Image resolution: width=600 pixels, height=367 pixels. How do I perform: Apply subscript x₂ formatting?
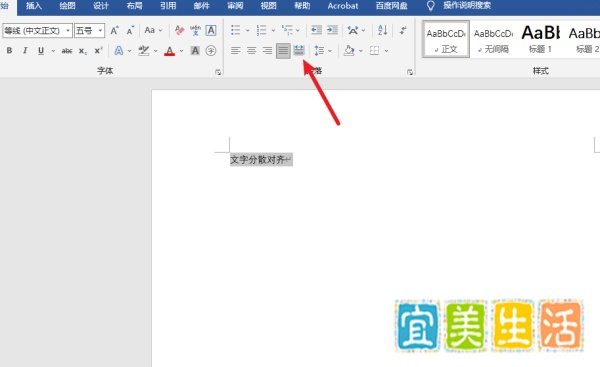click(83, 51)
